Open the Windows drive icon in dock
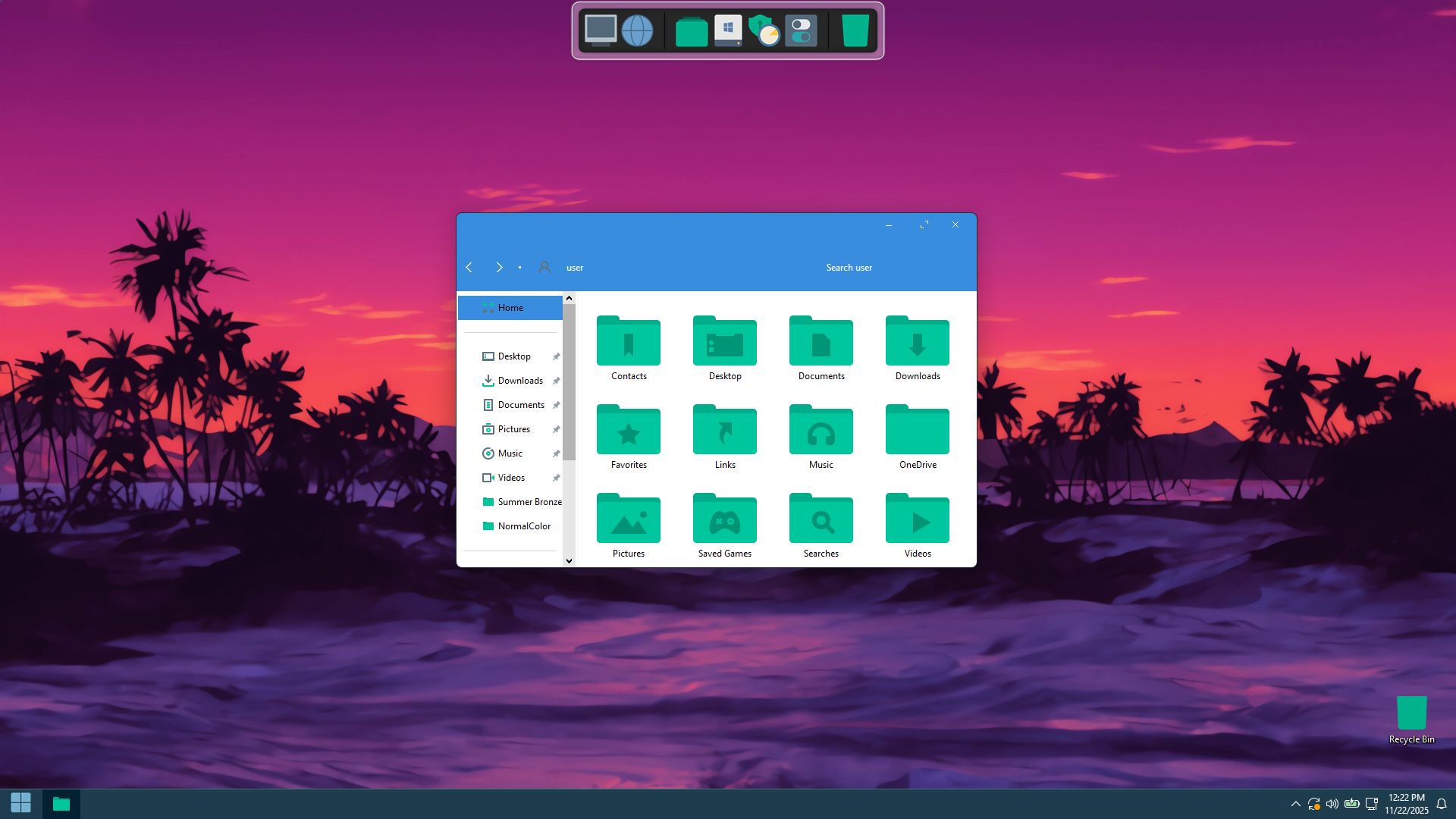 coord(728,31)
